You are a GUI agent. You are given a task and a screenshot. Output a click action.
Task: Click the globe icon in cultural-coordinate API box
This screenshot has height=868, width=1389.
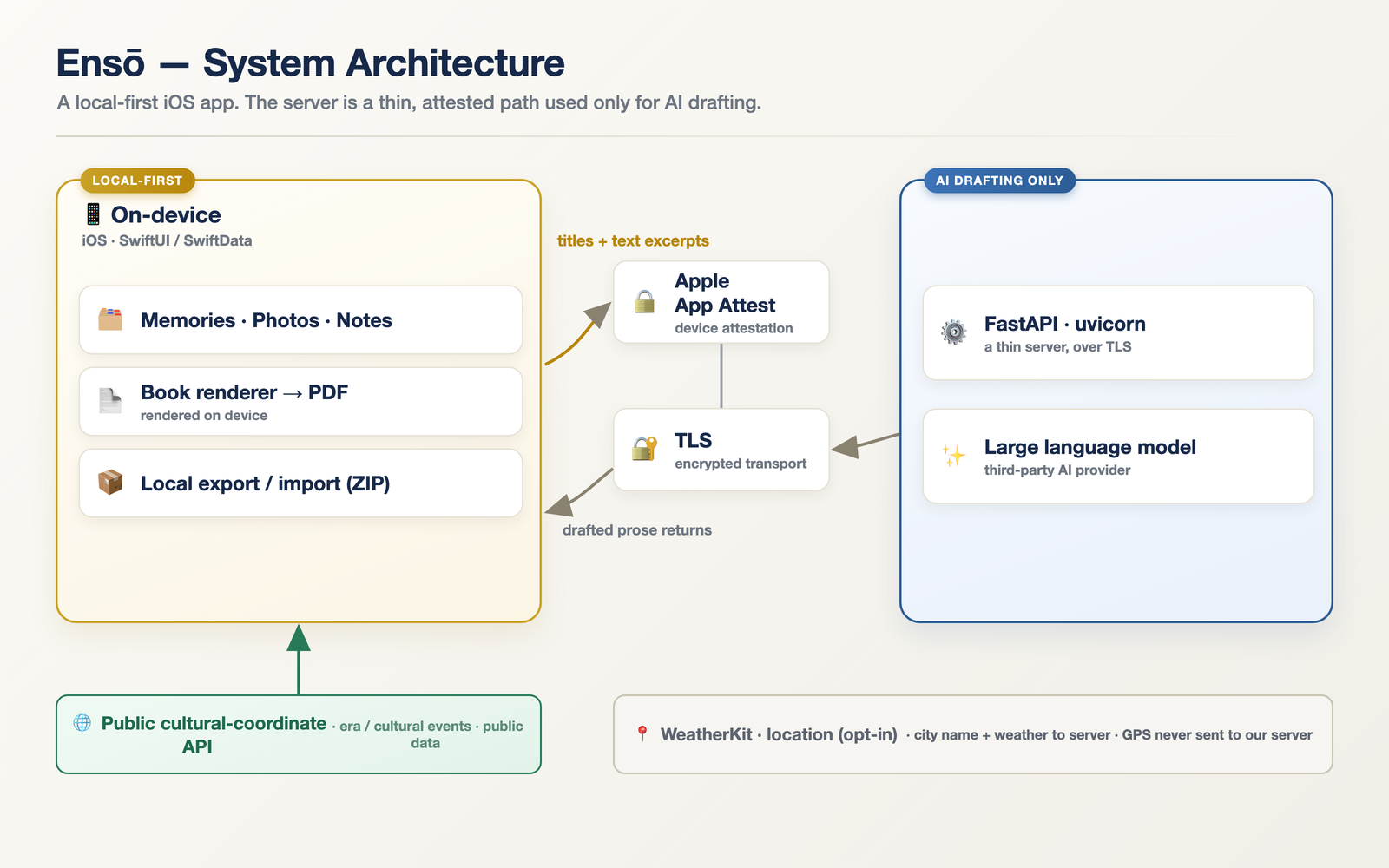pyautogui.click(x=82, y=722)
